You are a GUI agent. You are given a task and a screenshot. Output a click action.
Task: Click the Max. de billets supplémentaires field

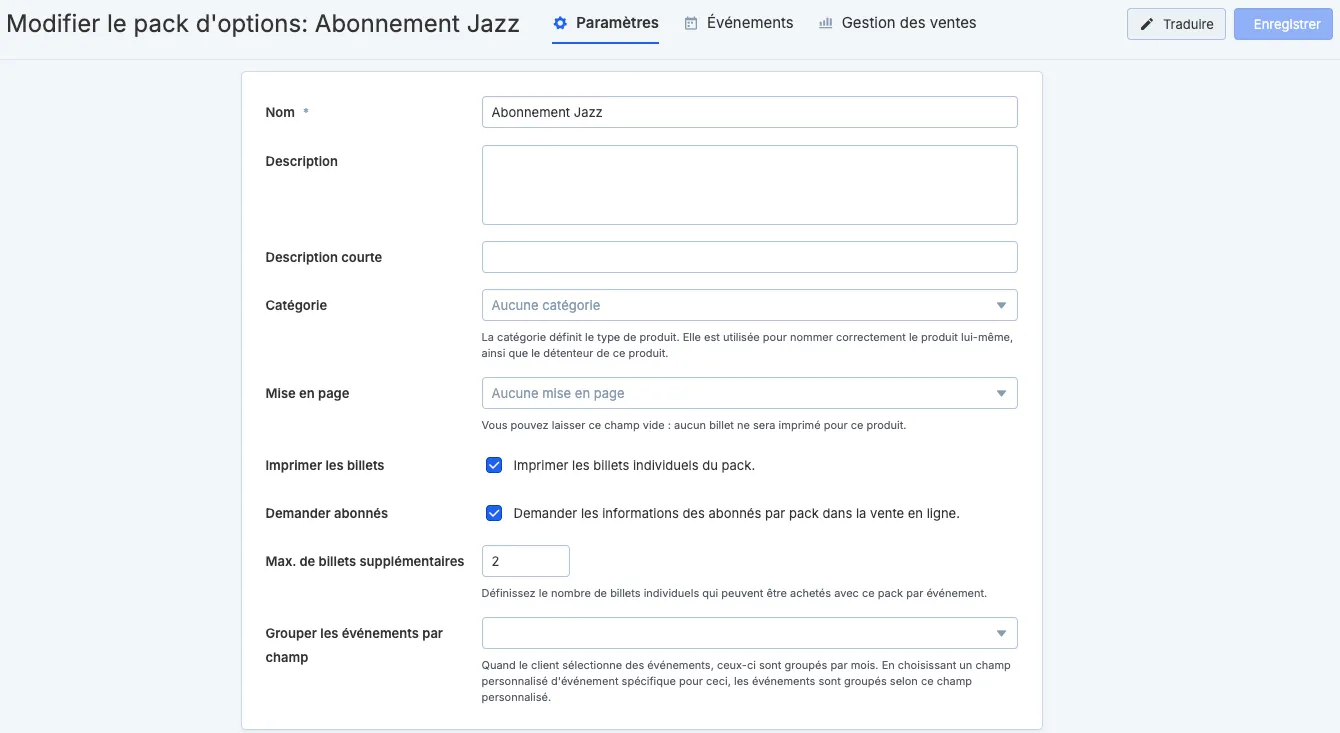[x=526, y=561]
